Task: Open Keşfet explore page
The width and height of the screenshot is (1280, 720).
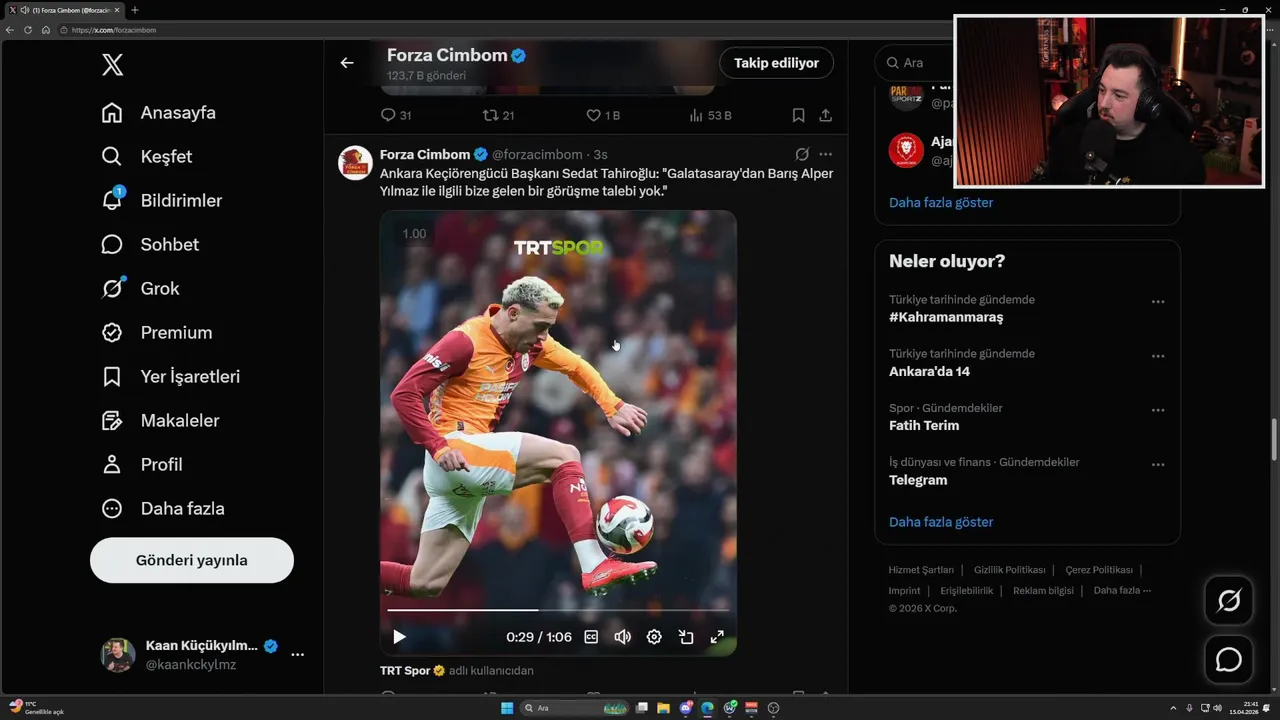Action: pyautogui.click(x=147, y=157)
